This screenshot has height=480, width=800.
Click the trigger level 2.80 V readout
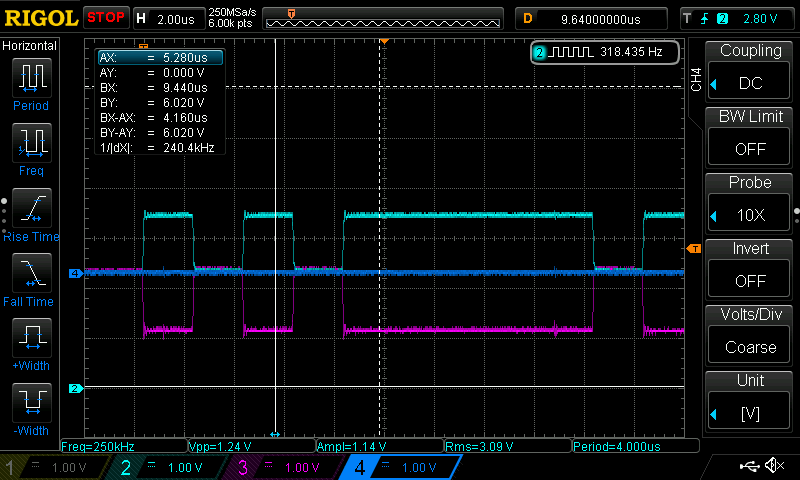[x=760, y=19]
